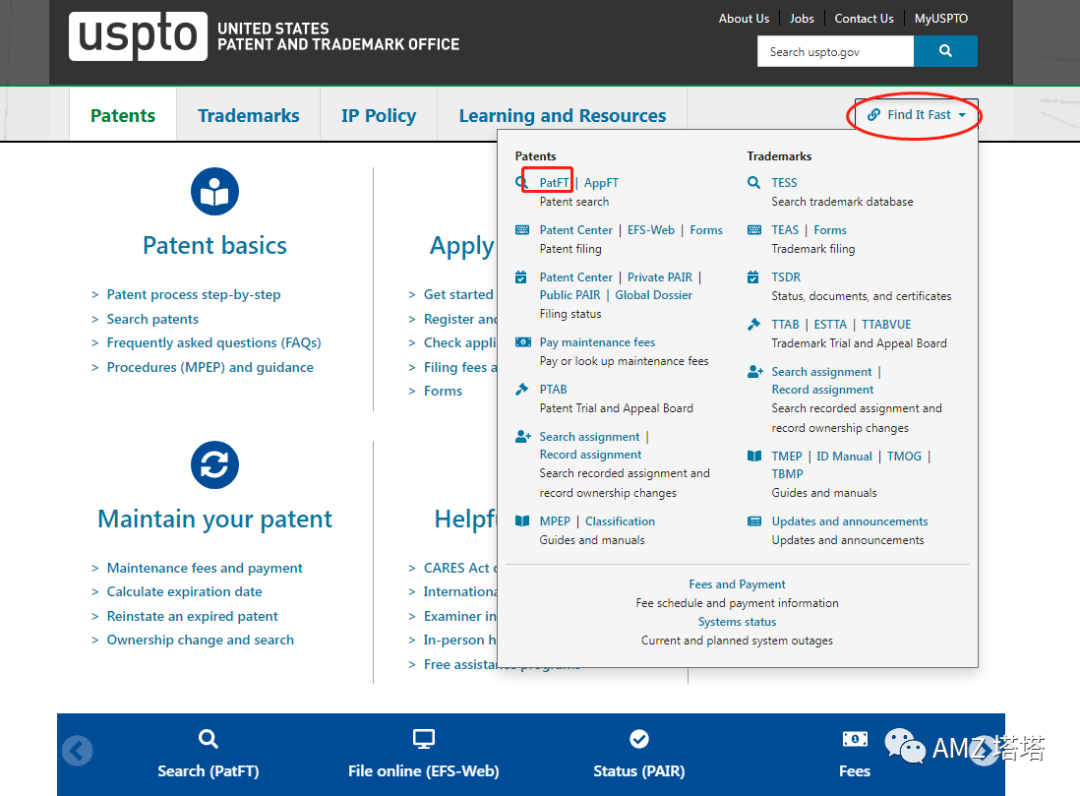Open Learning and Resources tab
This screenshot has height=796, width=1080.
(x=563, y=116)
